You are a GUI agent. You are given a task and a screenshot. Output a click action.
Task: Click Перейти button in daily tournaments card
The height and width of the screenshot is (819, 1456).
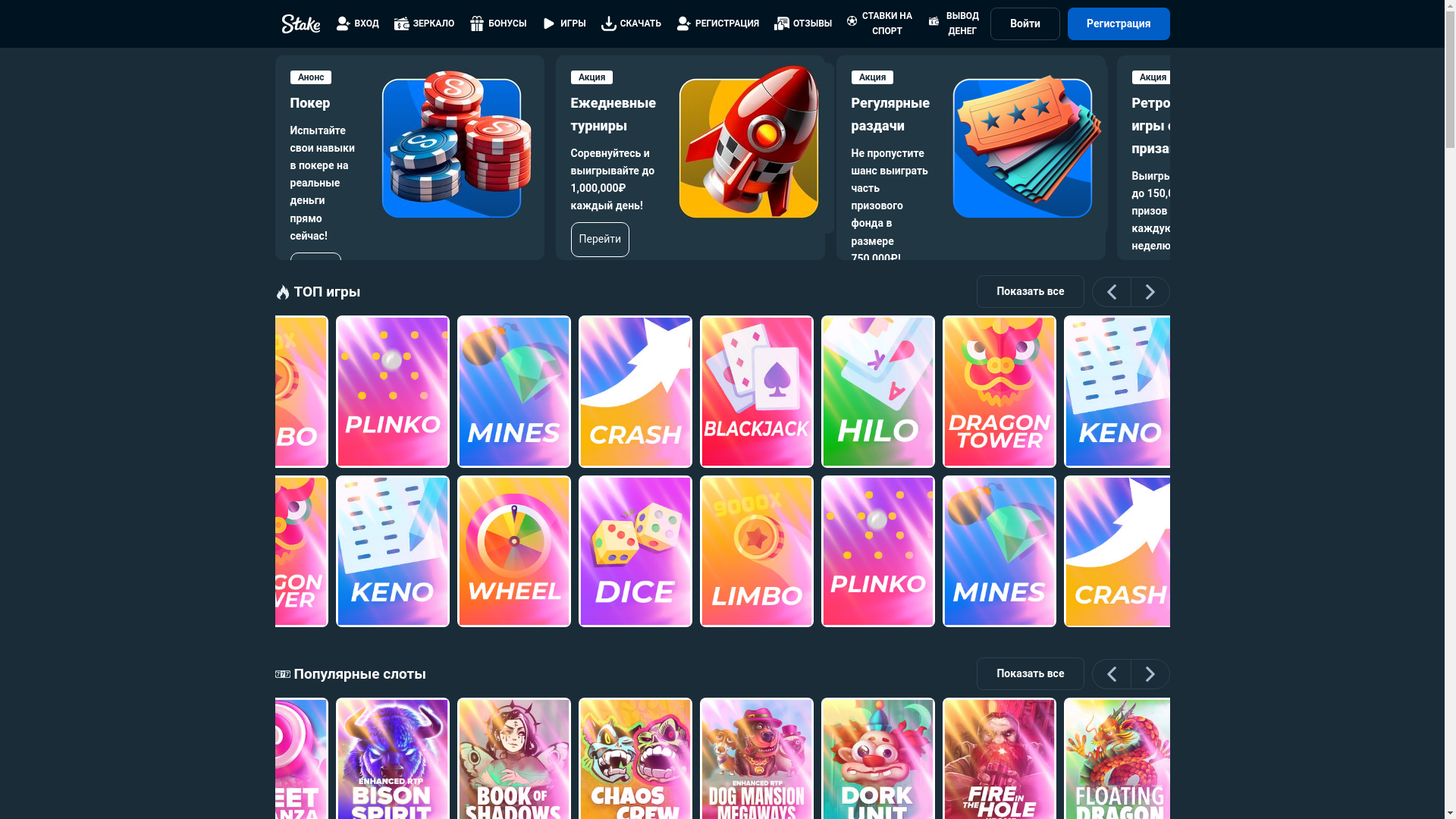tap(600, 240)
